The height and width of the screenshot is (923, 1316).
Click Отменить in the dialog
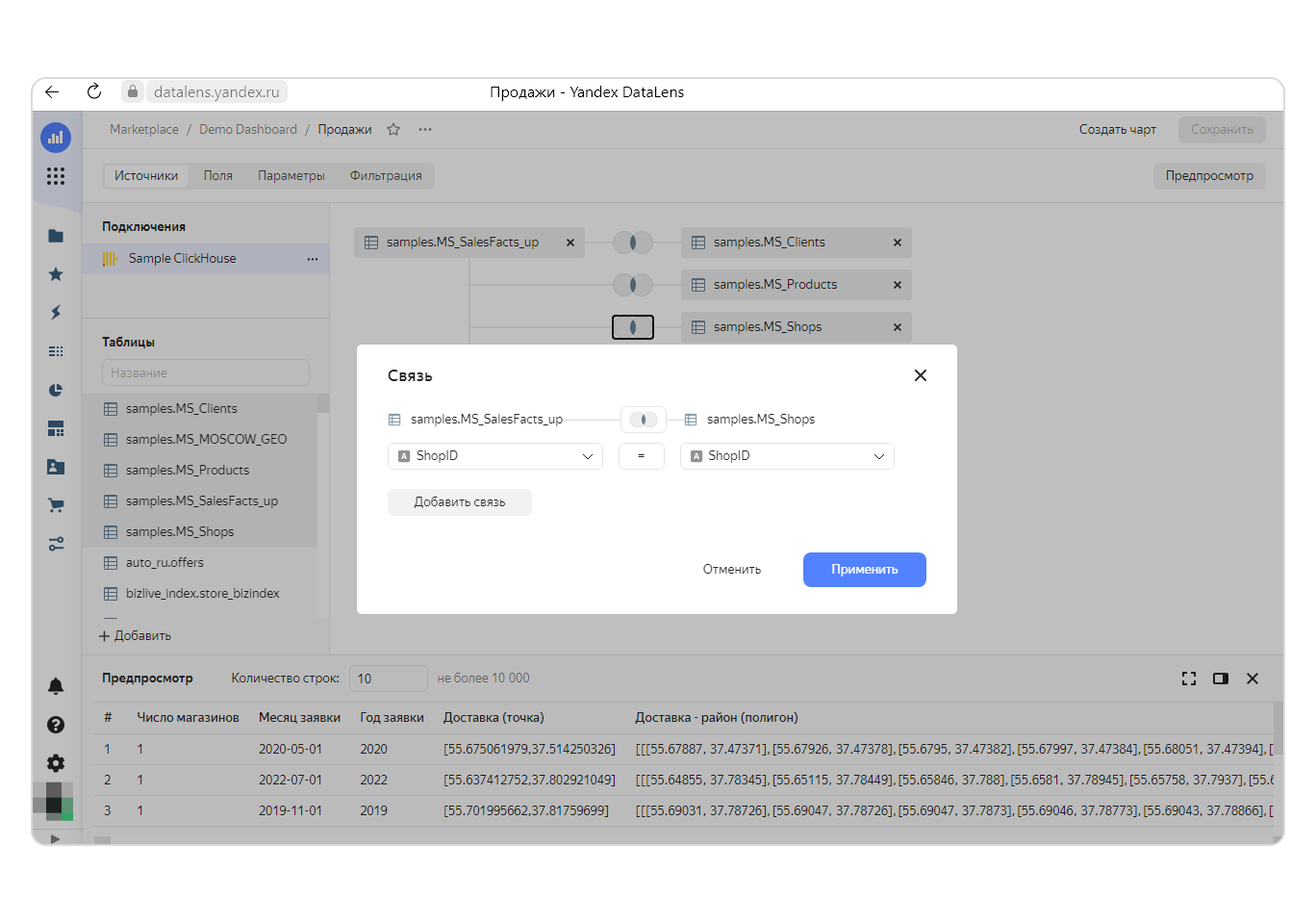tap(732, 570)
